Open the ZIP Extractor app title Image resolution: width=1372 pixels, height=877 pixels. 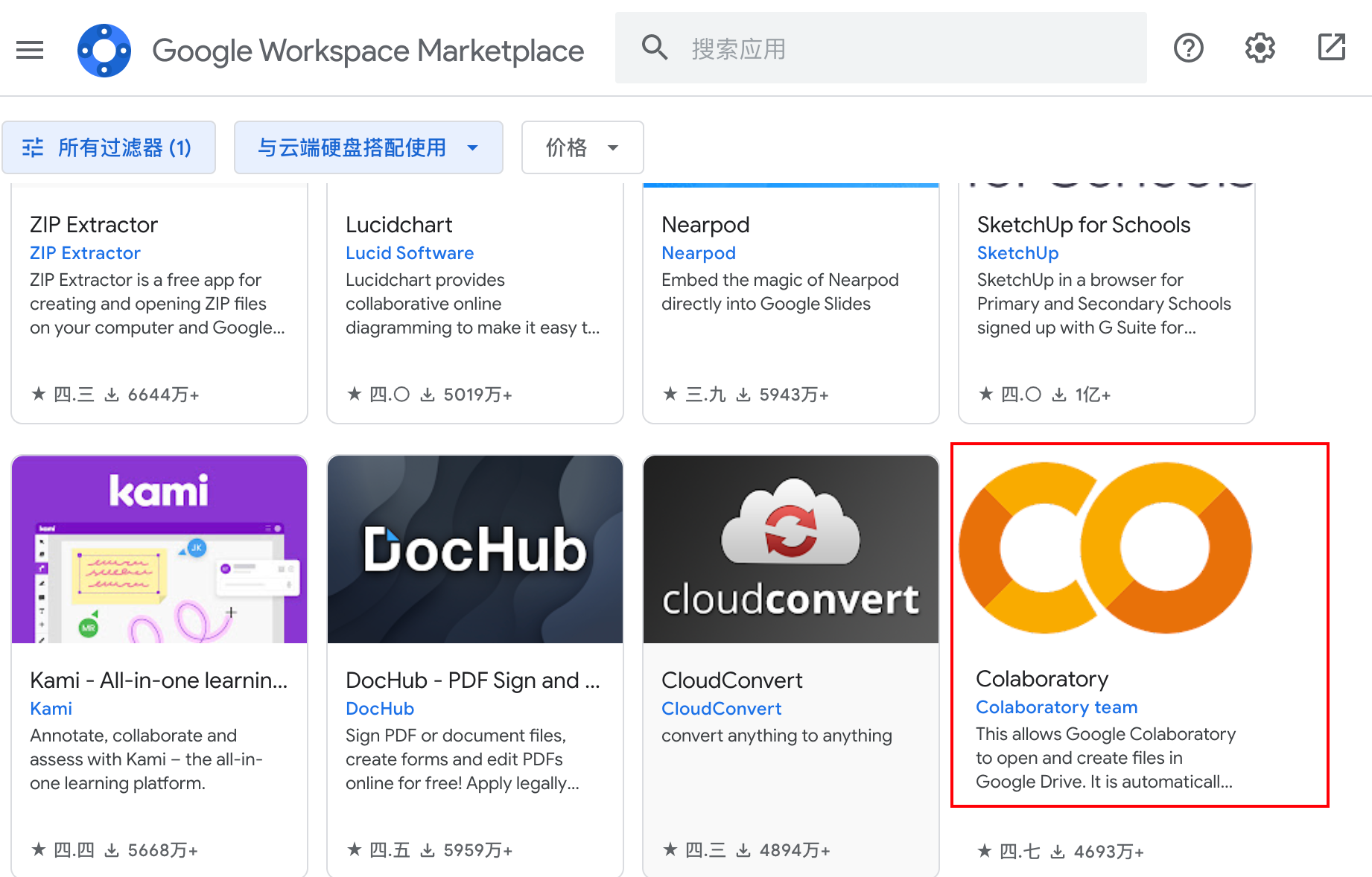pyautogui.click(x=94, y=225)
